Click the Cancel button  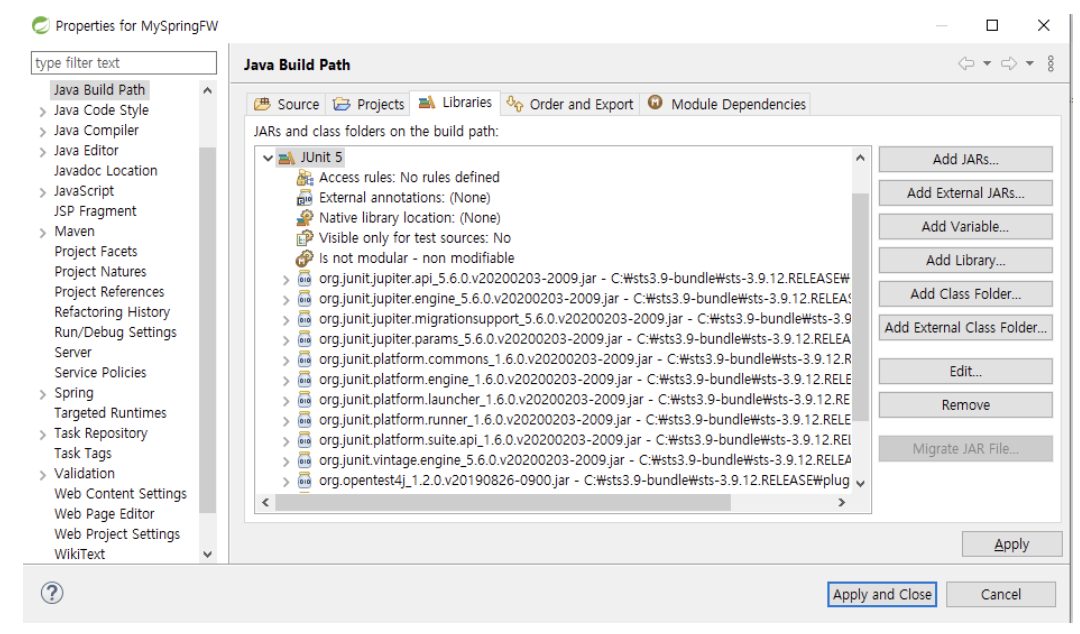pyautogui.click(x=1000, y=594)
